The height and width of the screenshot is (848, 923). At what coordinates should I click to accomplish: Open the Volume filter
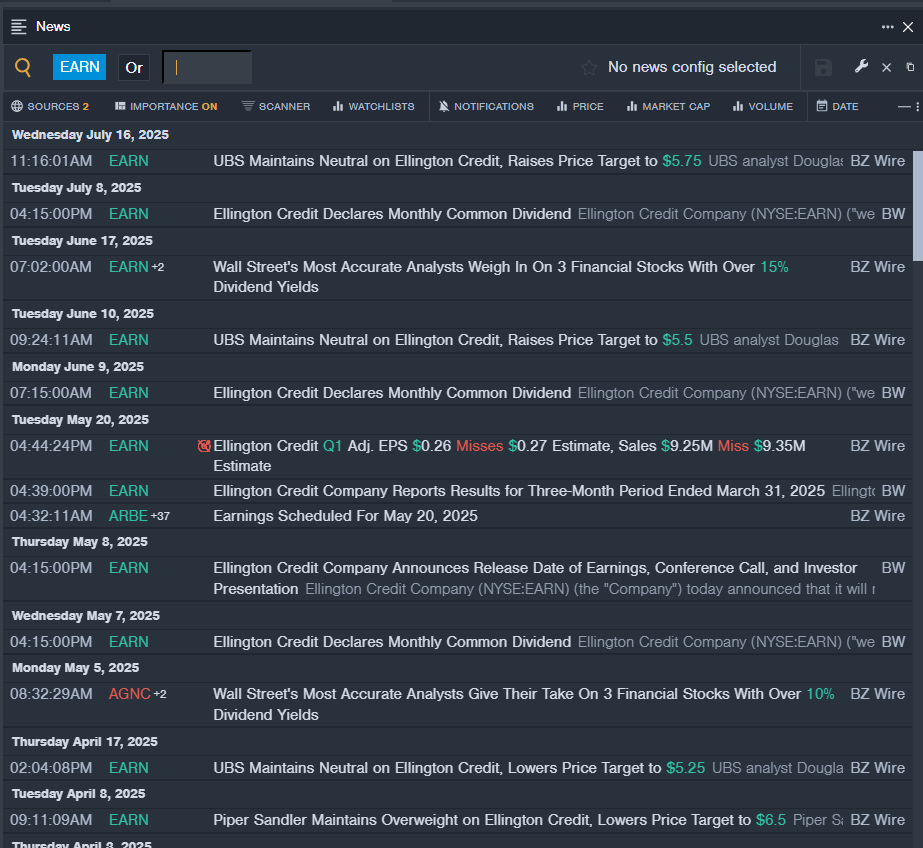click(762, 107)
